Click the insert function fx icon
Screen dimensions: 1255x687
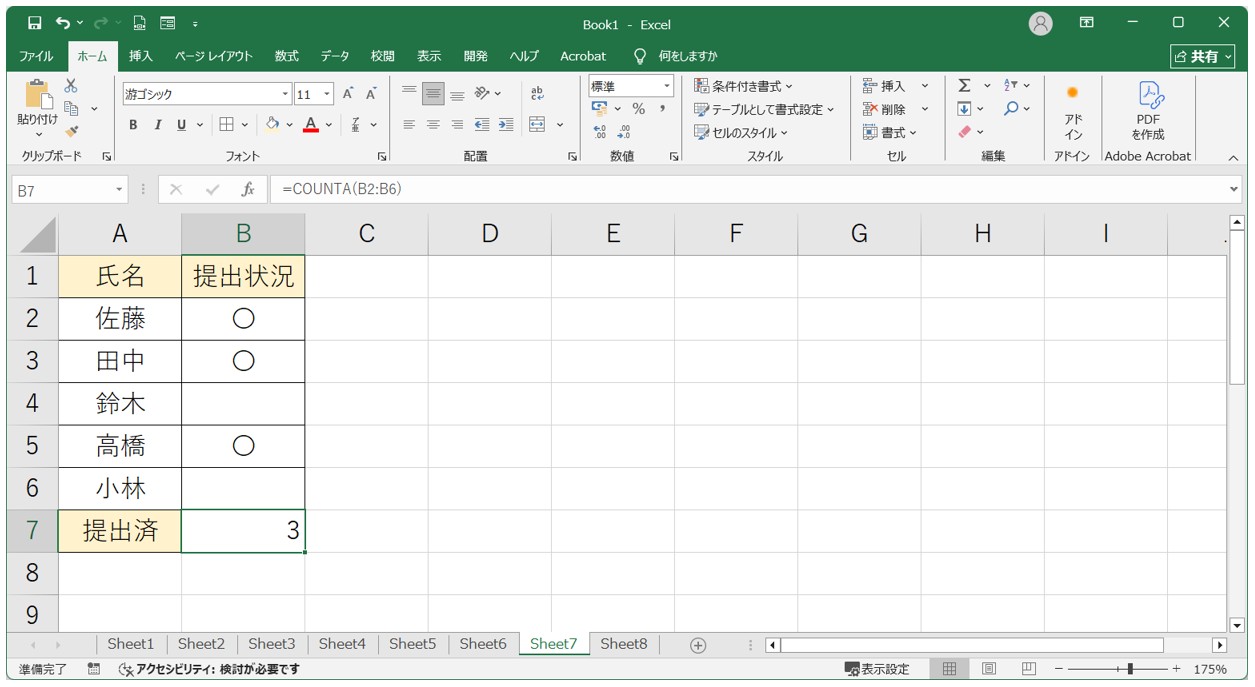(x=247, y=189)
